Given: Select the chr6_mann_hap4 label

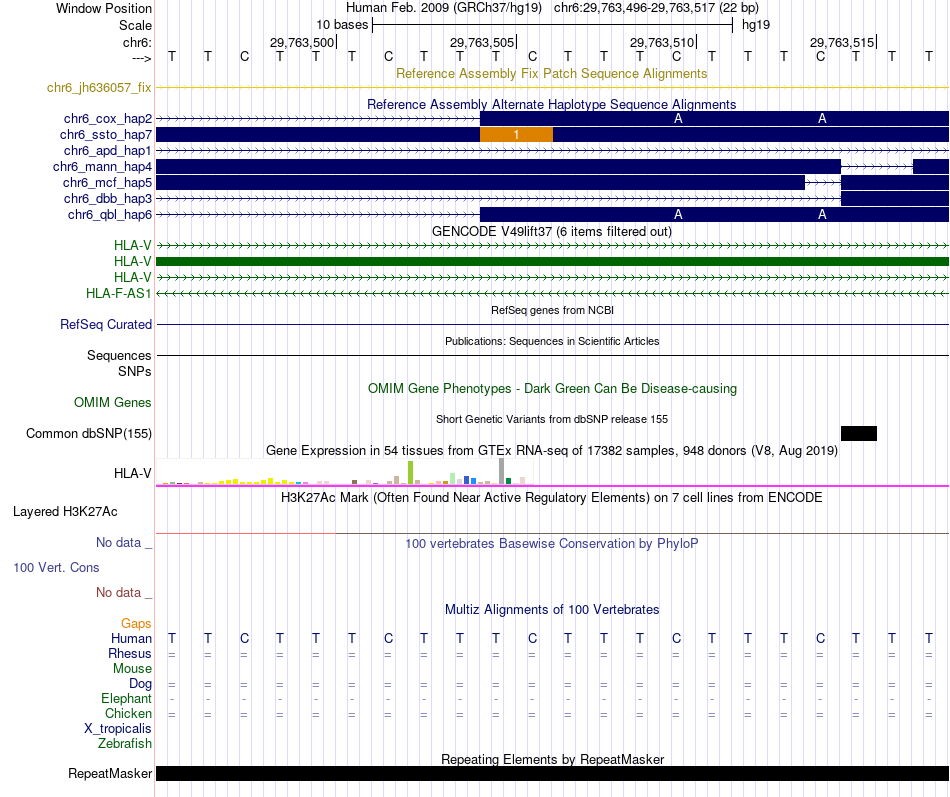Looking at the screenshot, I should coord(102,167).
